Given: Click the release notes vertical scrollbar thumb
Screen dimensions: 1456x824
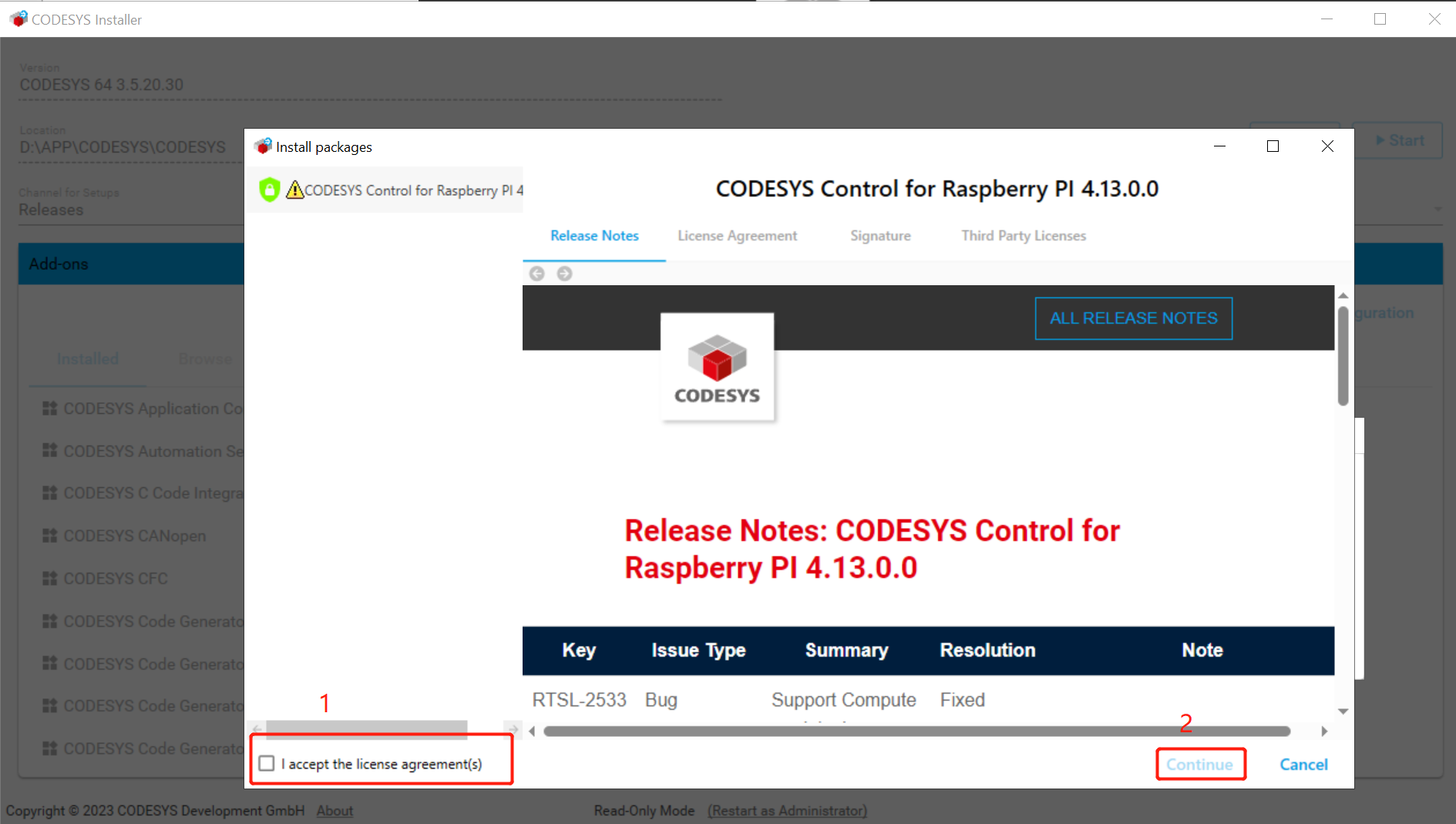Looking at the screenshot, I should tap(1343, 355).
